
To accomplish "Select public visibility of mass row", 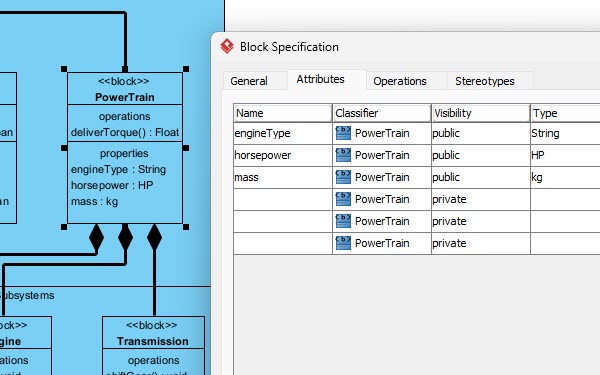I will coord(481,177).
